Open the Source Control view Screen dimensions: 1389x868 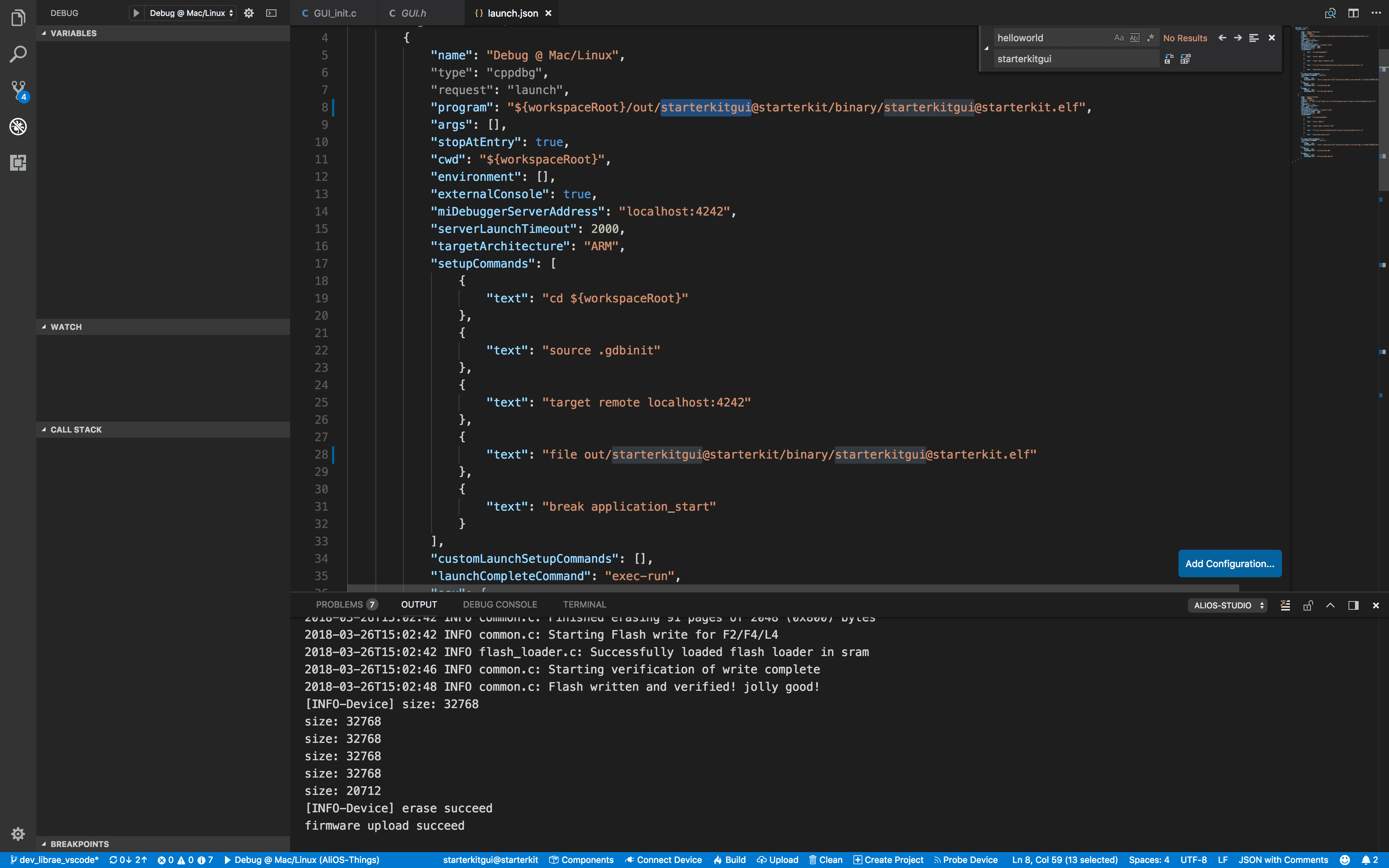pos(18,90)
